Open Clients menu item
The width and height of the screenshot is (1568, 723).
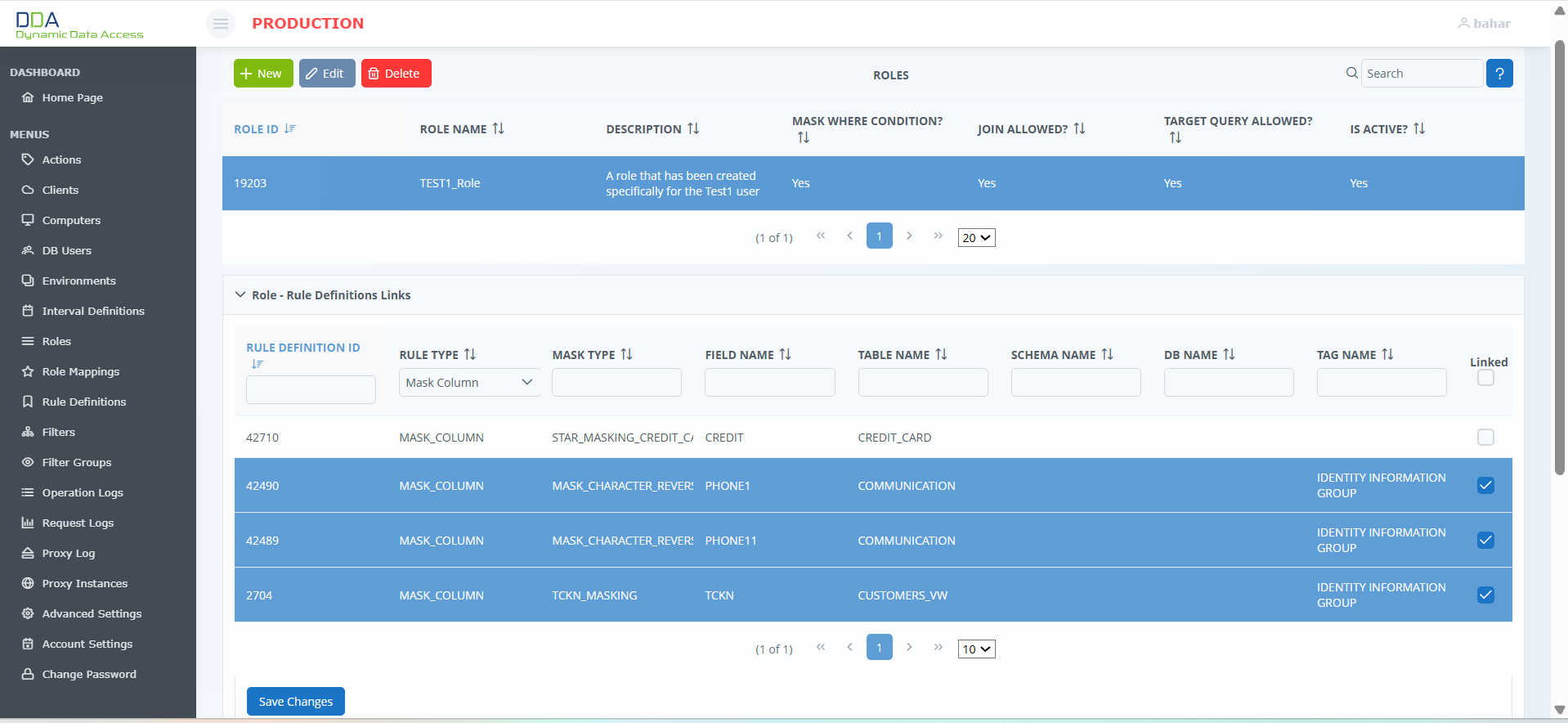(60, 190)
